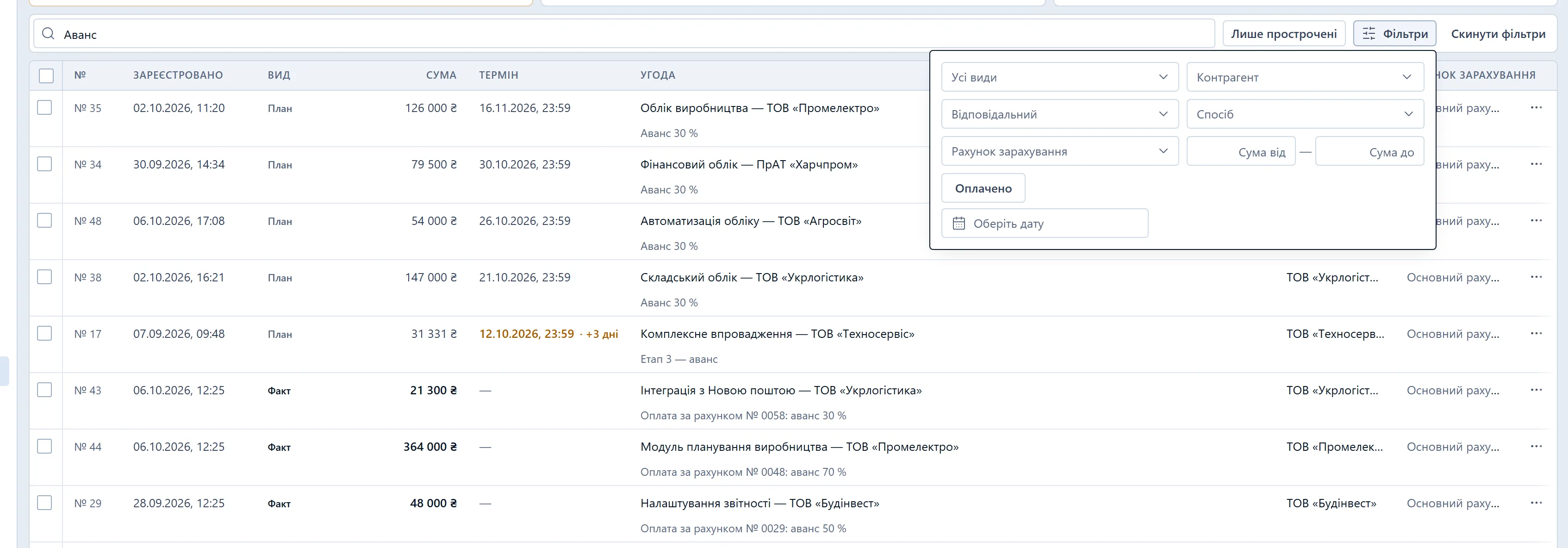This screenshot has width=1568, height=548.
Task: Open row actions menu for № 38
Action: [x=1537, y=277]
